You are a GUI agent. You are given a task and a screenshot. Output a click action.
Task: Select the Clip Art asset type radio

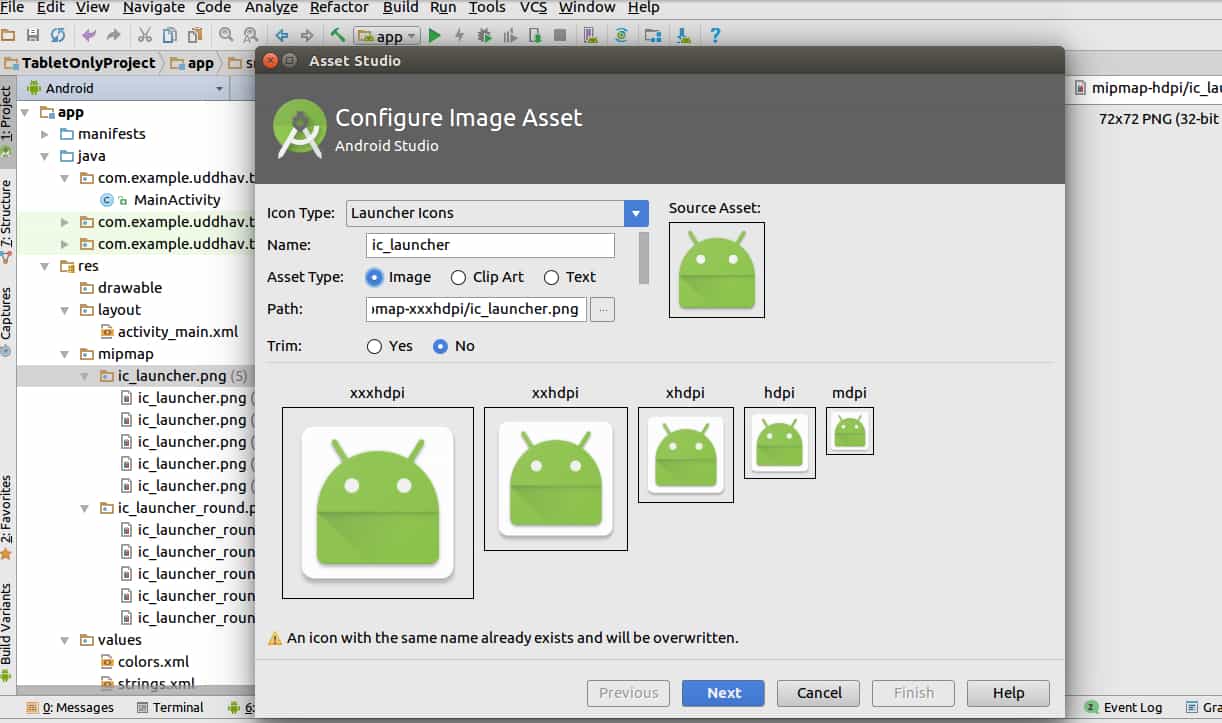(x=458, y=277)
